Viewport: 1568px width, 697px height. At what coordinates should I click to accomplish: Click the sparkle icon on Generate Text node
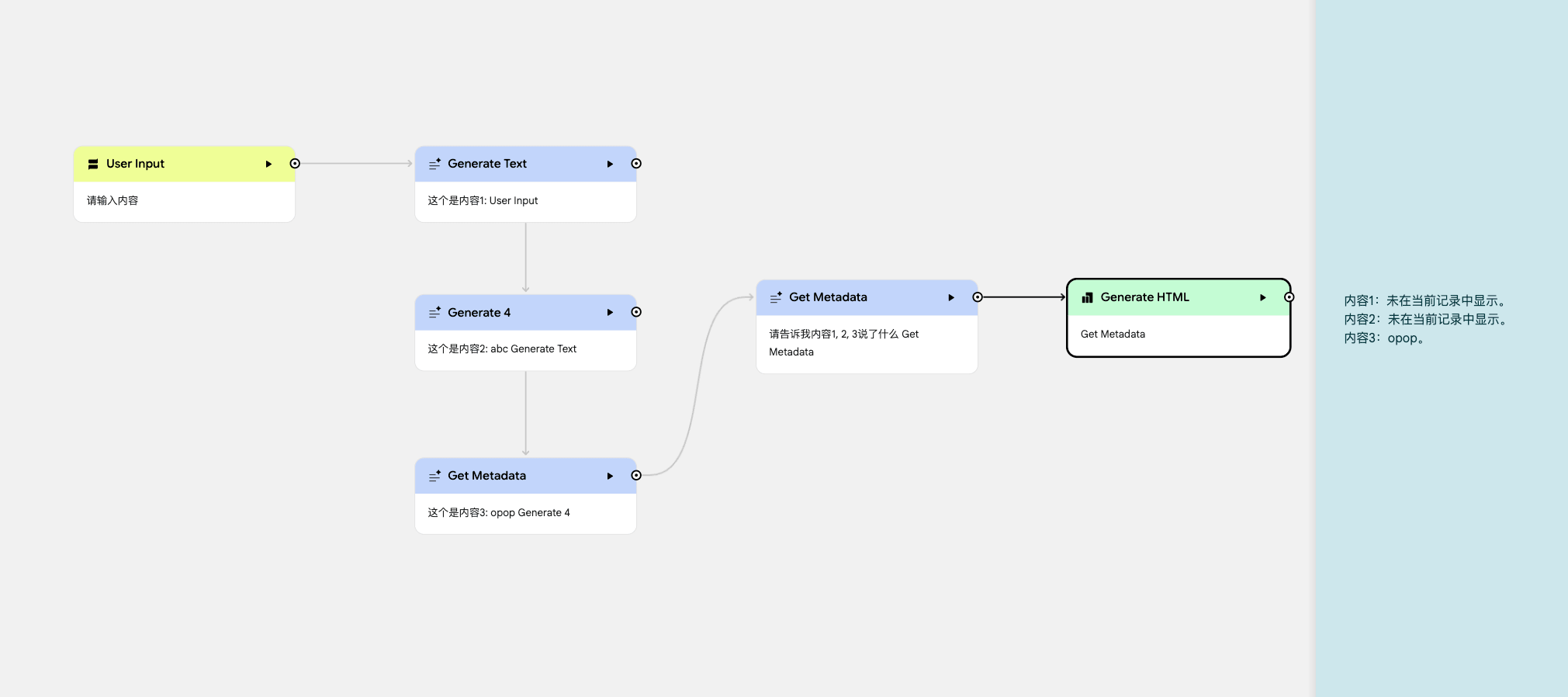pos(434,164)
